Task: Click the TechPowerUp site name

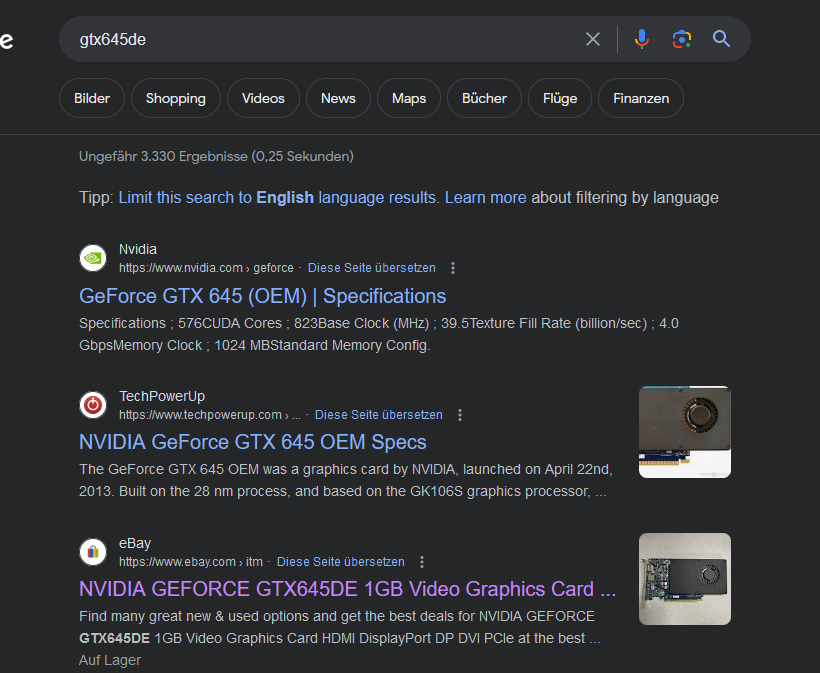Action: tap(162, 396)
